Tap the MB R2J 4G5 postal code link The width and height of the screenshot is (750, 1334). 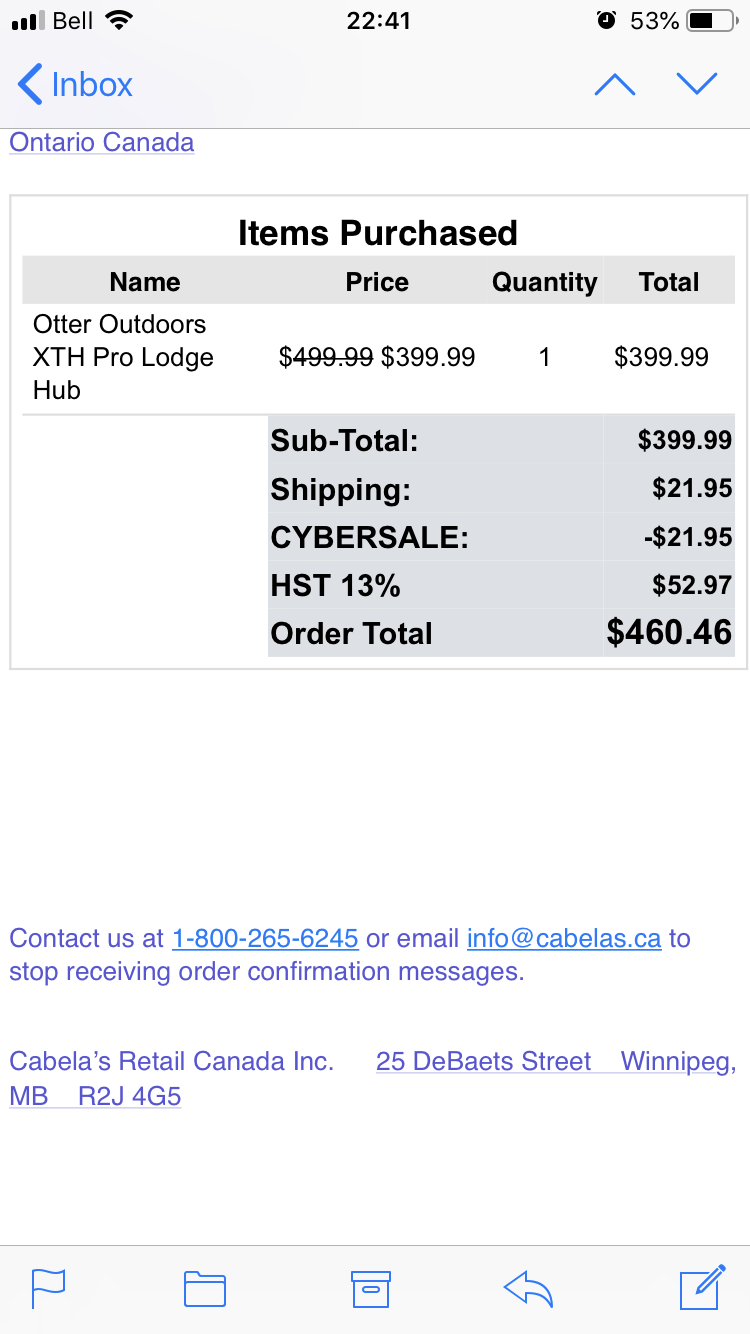(95, 1096)
